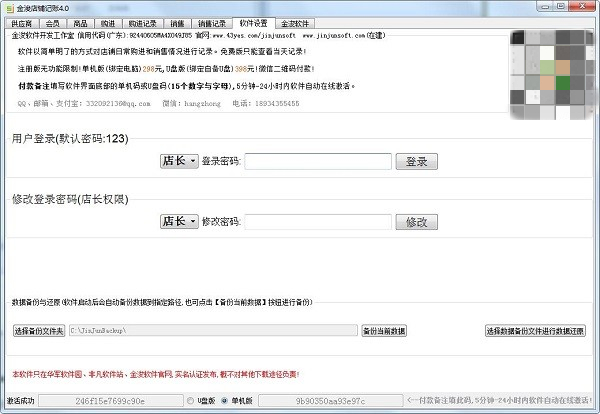Click the 登录密码 input field
Image resolution: width=600 pixels, height=414 pixels.
coord(317,161)
